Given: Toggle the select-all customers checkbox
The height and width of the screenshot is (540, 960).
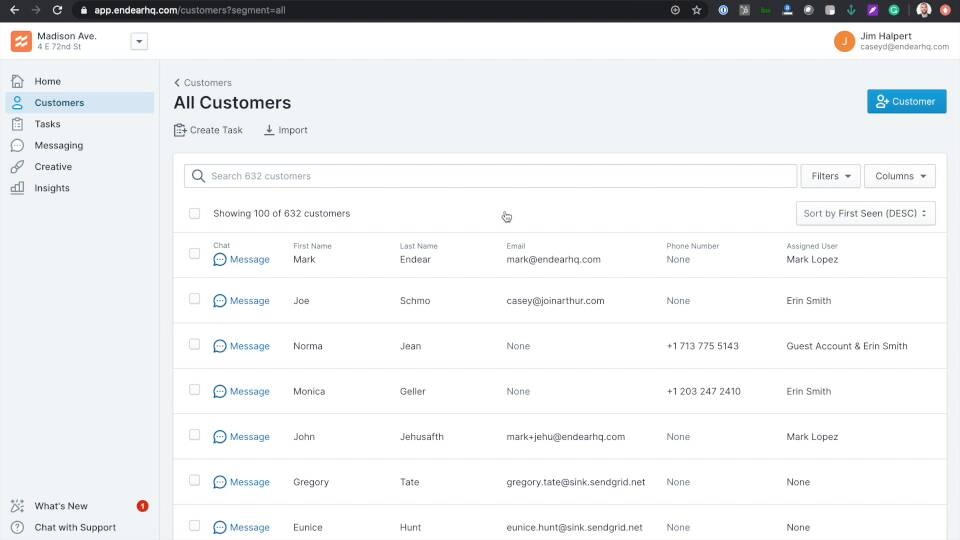Looking at the screenshot, I should click(x=194, y=213).
